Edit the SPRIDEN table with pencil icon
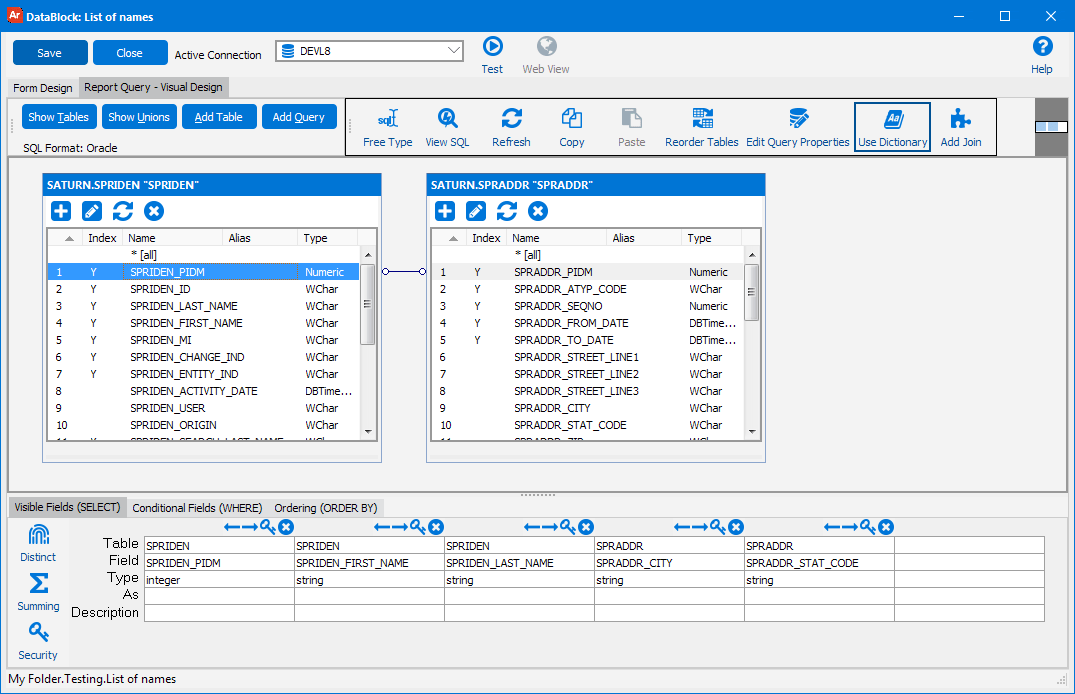1075x694 pixels. (x=92, y=211)
